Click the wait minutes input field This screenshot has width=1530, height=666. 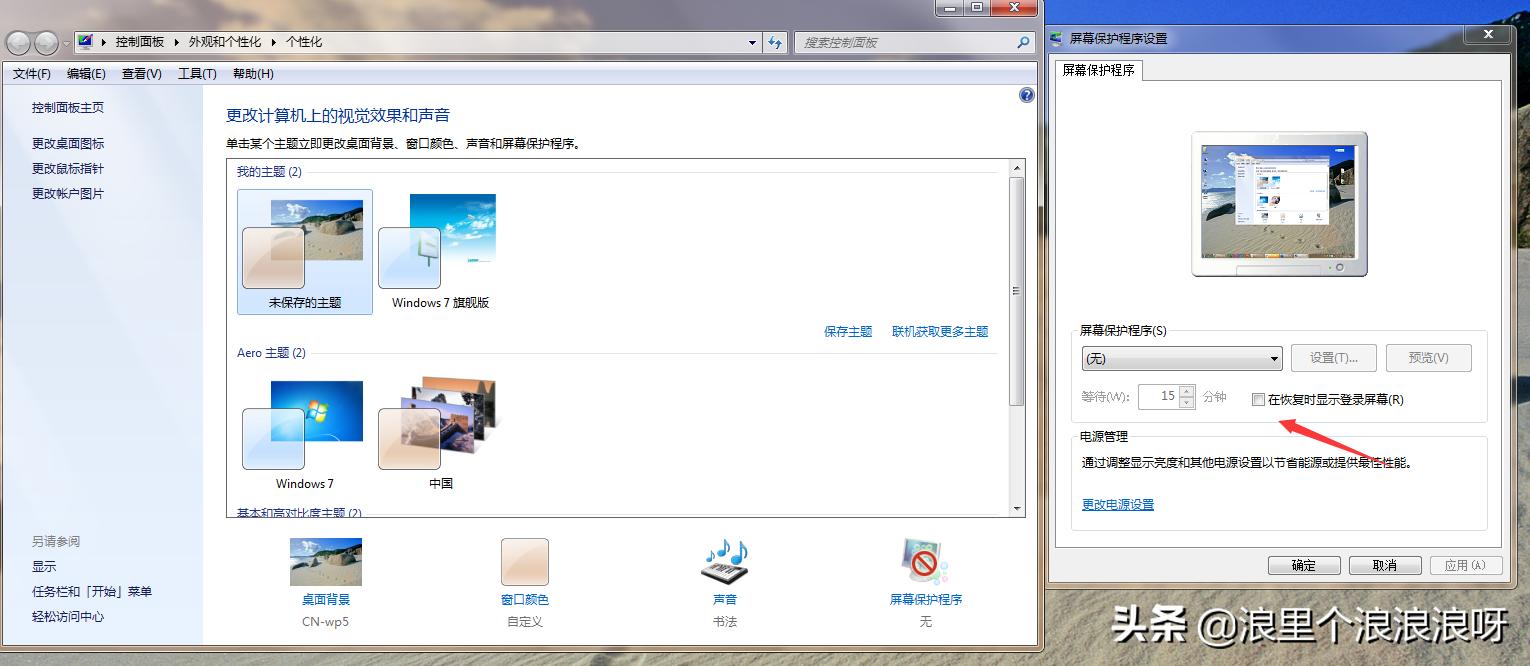[x=1158, y=397]
